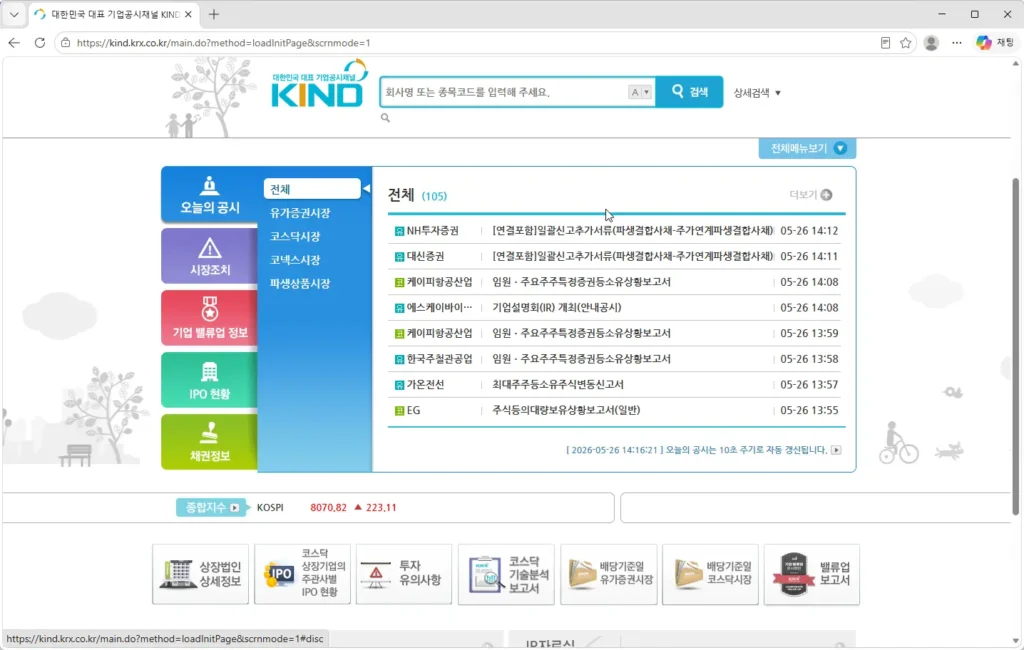Select the 시장조치 category

pyautogui.click(x=210, y=256)
